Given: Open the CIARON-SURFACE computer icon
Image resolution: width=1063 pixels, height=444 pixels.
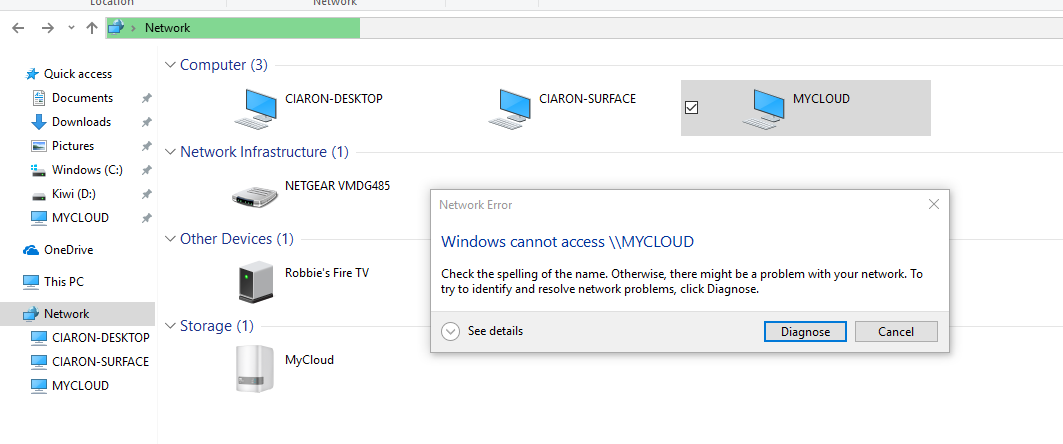Looking at the screenshot, I should (x=512, y=108).
